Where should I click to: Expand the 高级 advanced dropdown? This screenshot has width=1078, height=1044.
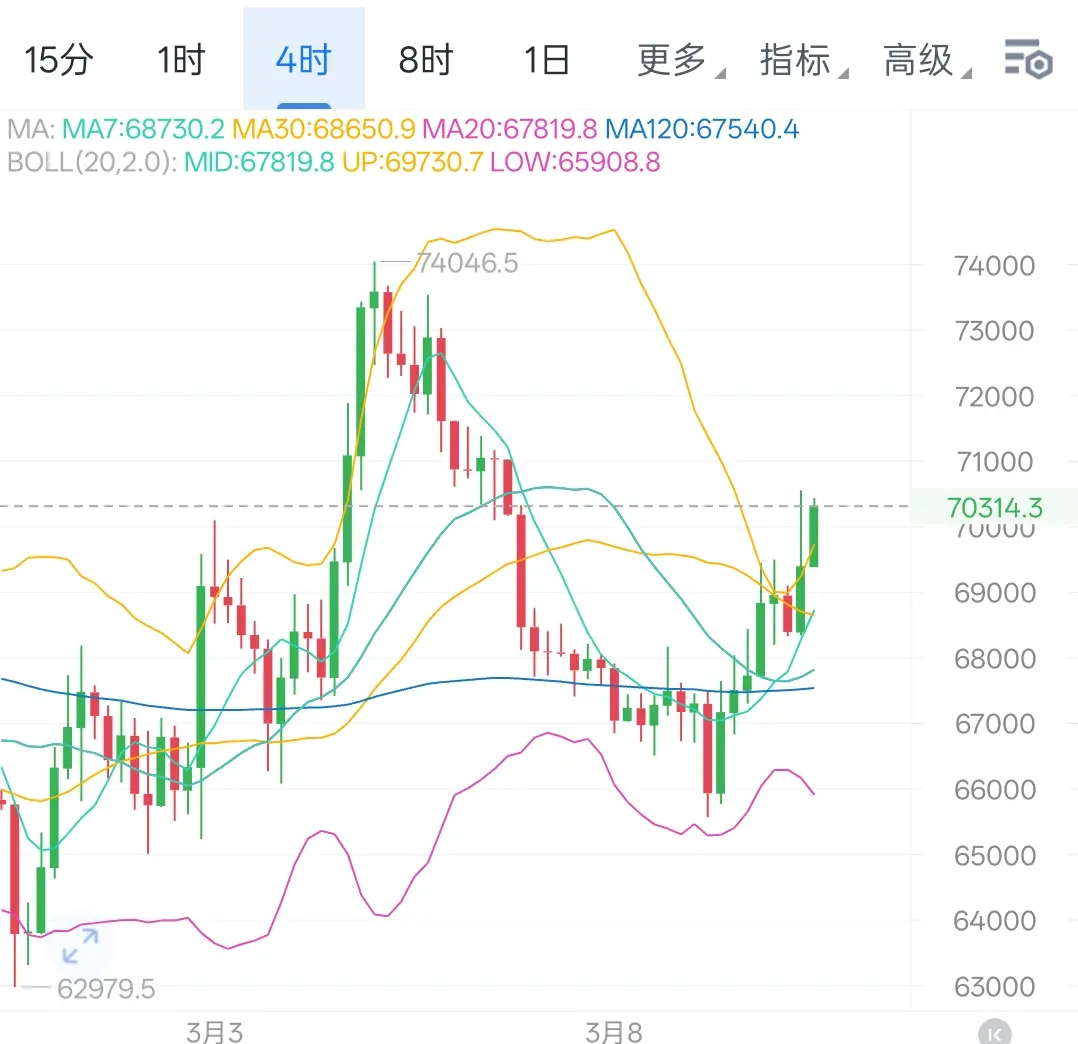click(x=927, y=60)
